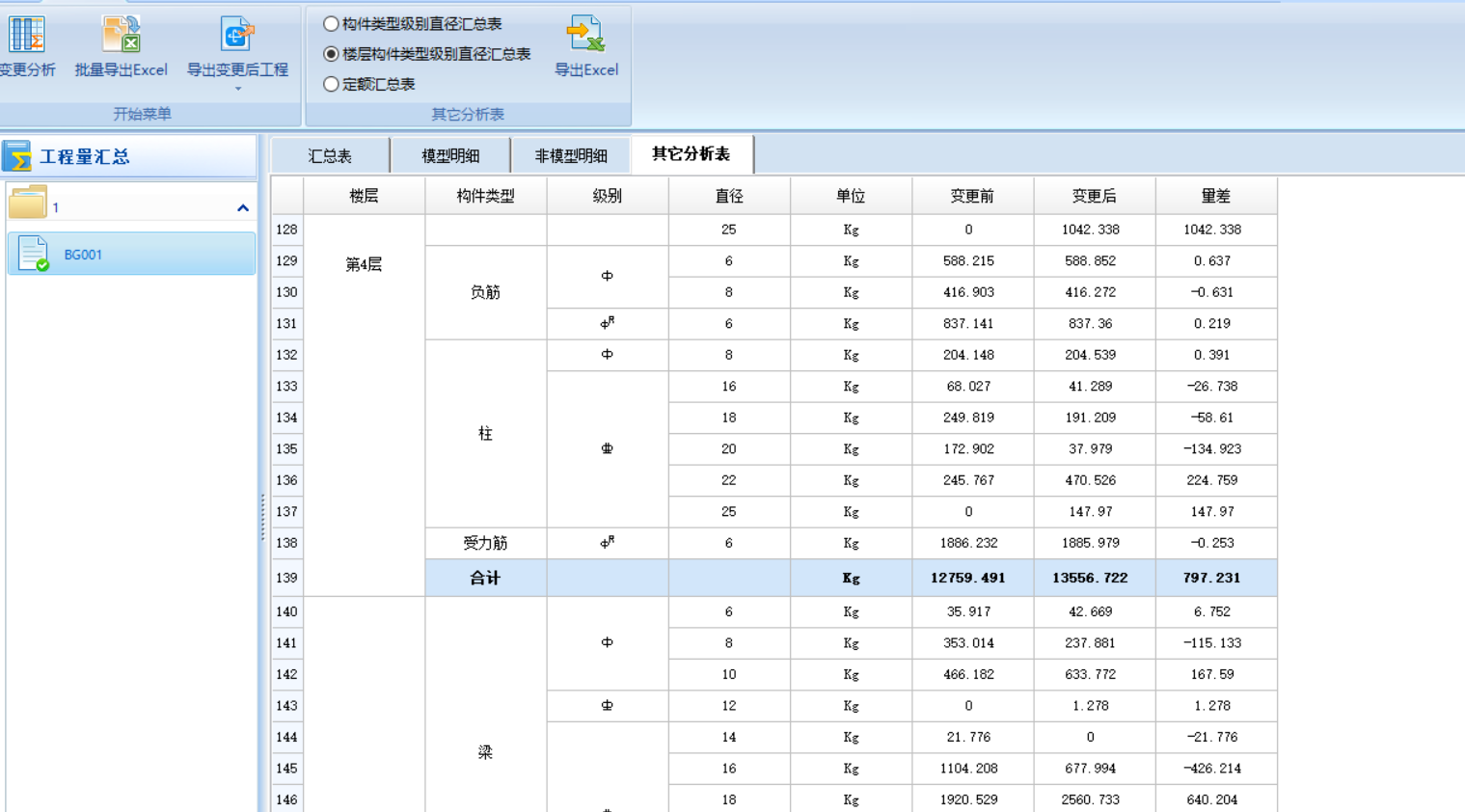Click the 变更分析 icon
The height and width of the screenshot is (812, 1465).
click(26, 35)
